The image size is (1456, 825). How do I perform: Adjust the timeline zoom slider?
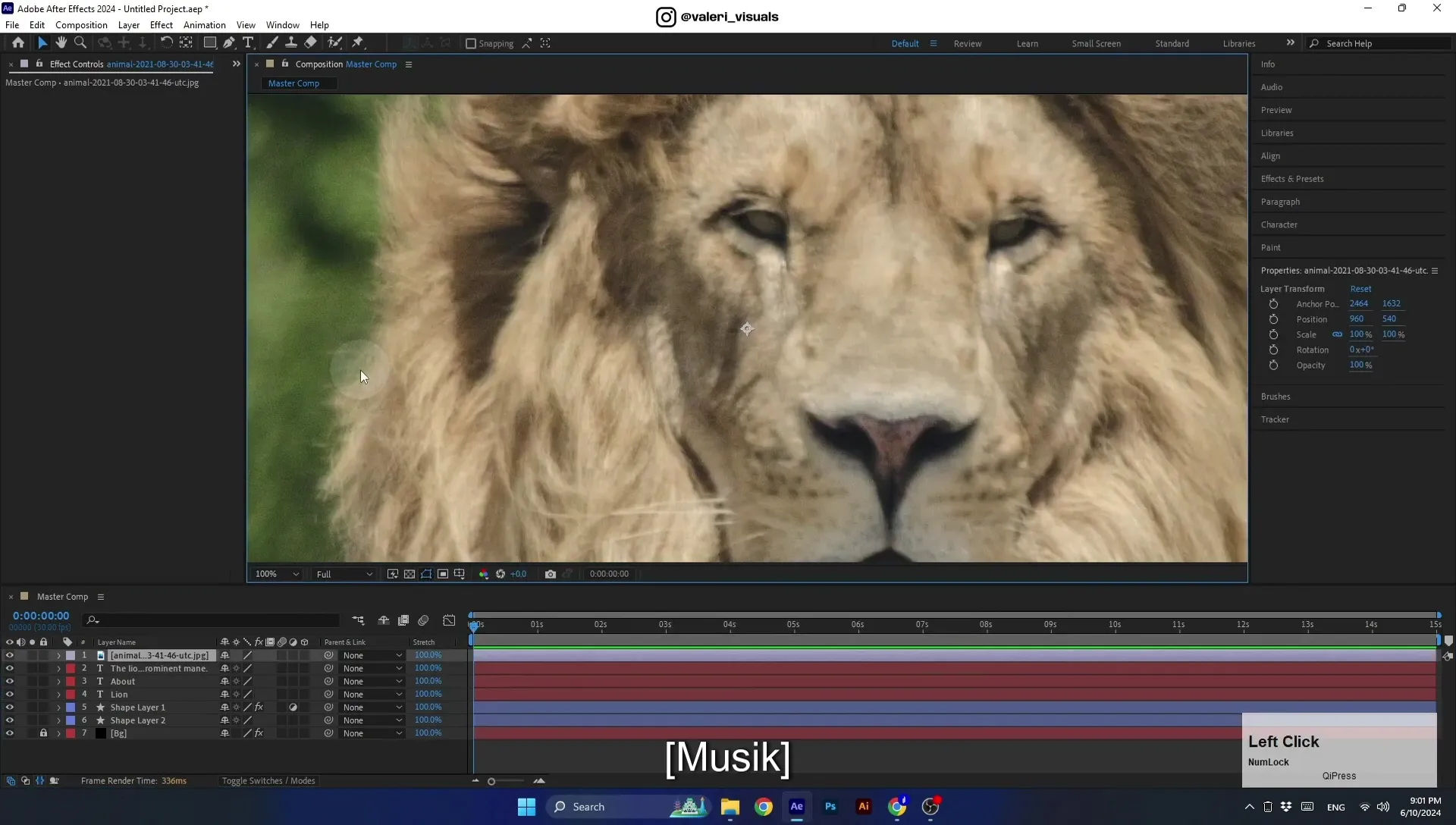click(x=491, y=782)
